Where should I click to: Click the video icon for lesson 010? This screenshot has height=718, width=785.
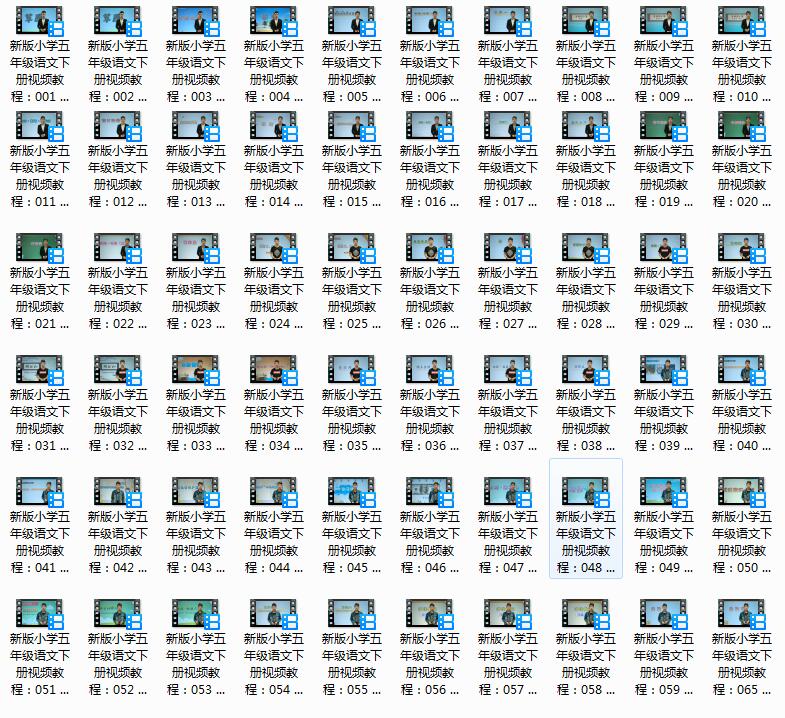(741, 21)
